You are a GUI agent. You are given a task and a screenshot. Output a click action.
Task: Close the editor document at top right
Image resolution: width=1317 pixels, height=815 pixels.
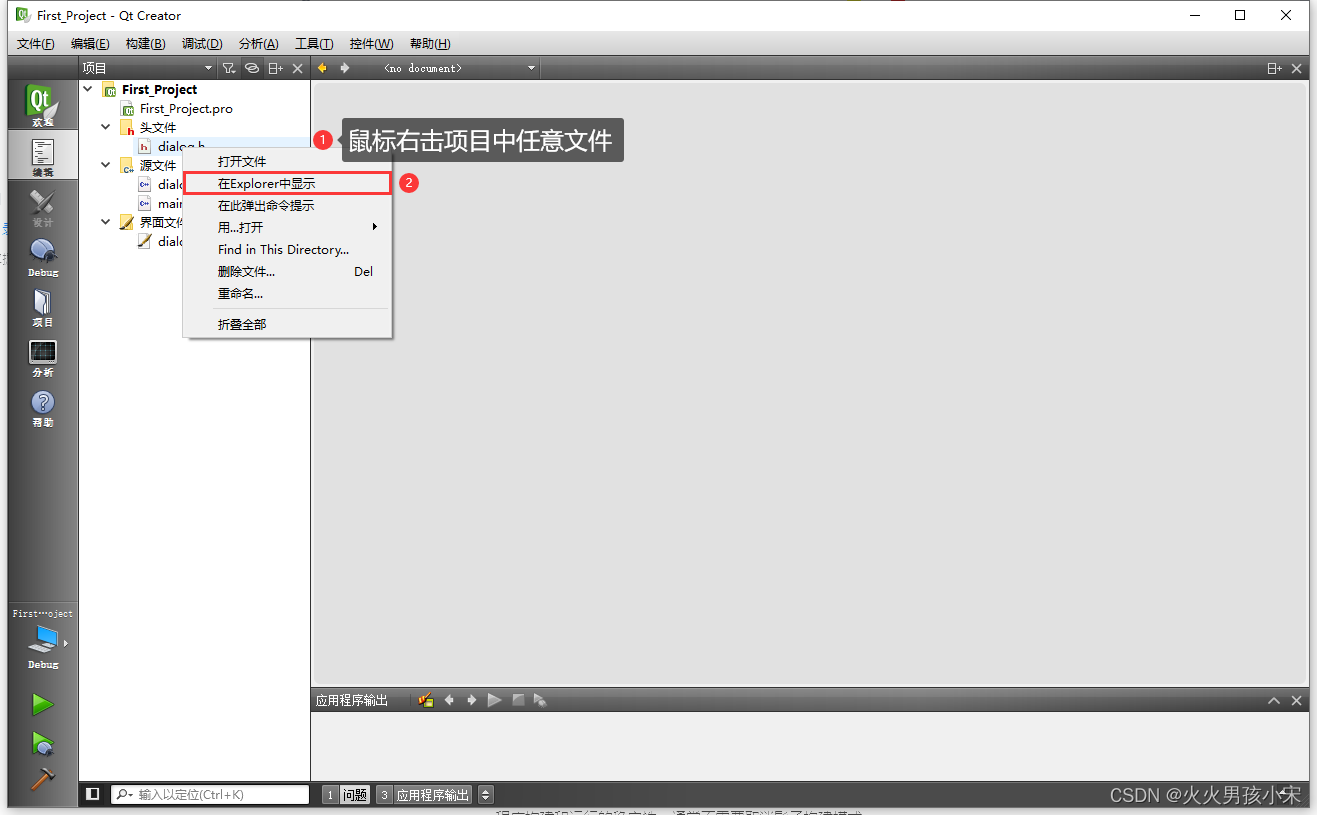(x=1297, y=68)
